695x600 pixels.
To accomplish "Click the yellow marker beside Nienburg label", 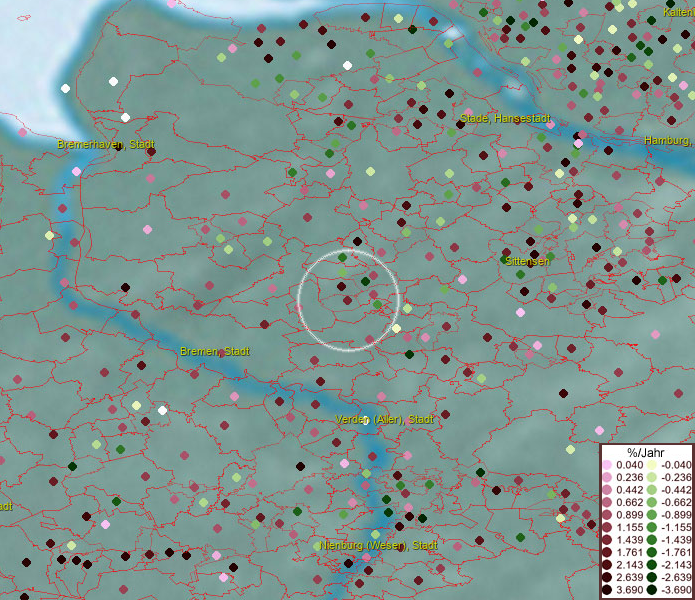I will (x=319, y=546).
